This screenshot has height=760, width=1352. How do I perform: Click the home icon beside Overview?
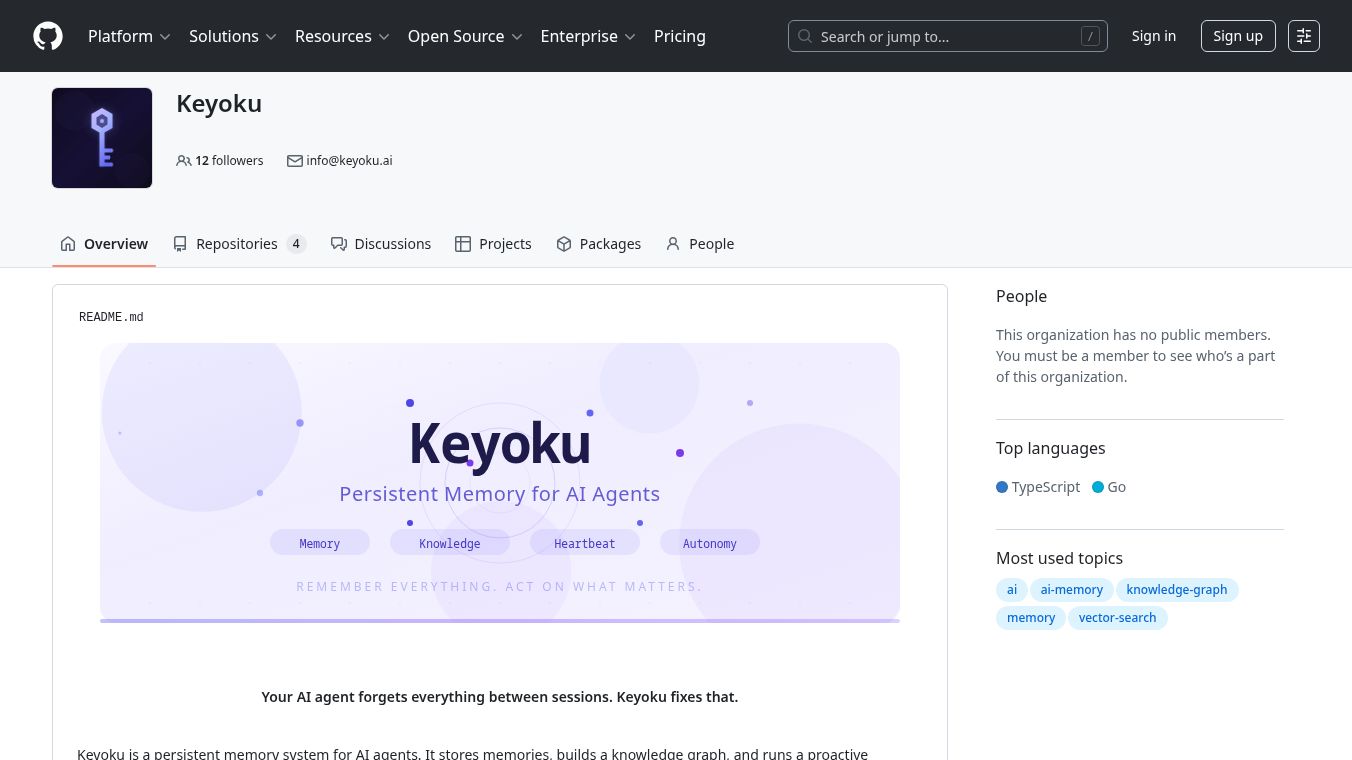coord(68,243)
